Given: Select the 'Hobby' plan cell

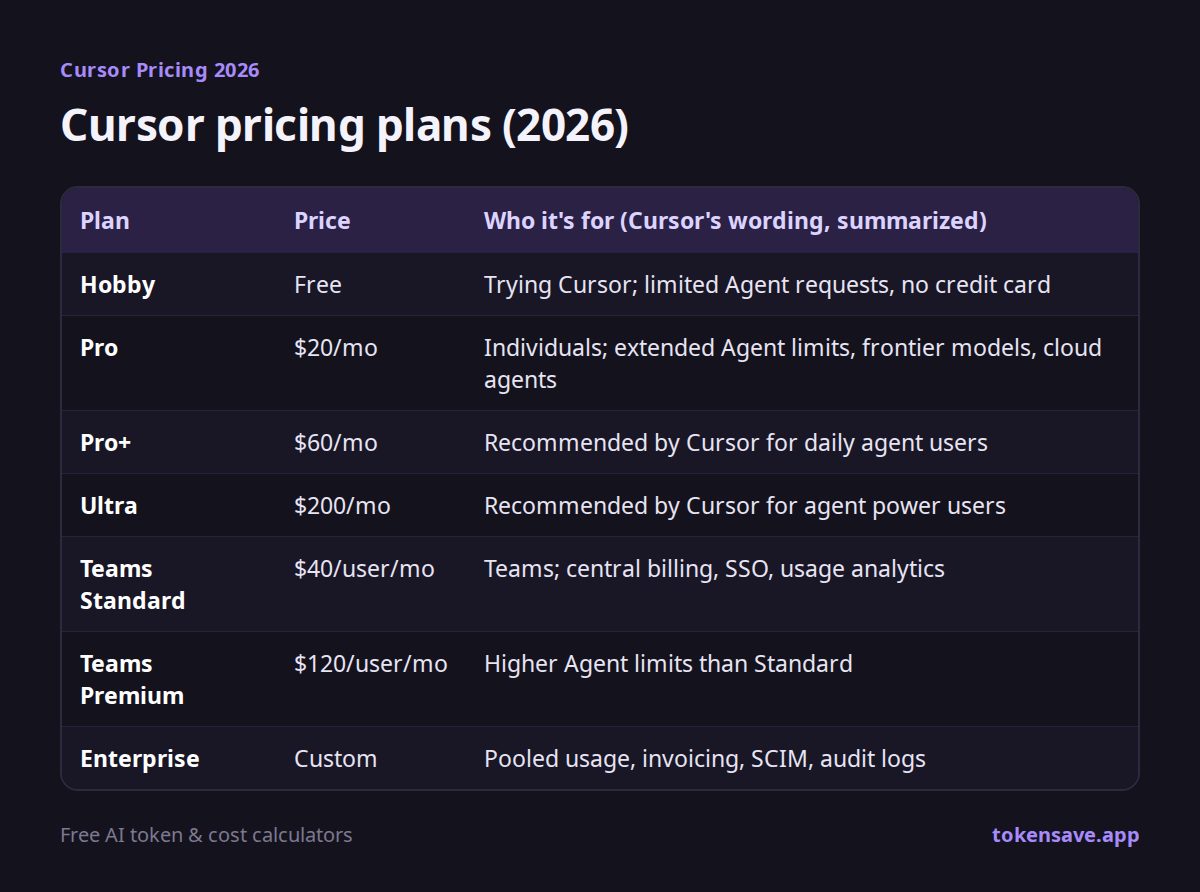Looking at the screenshot, I should 118,285.
